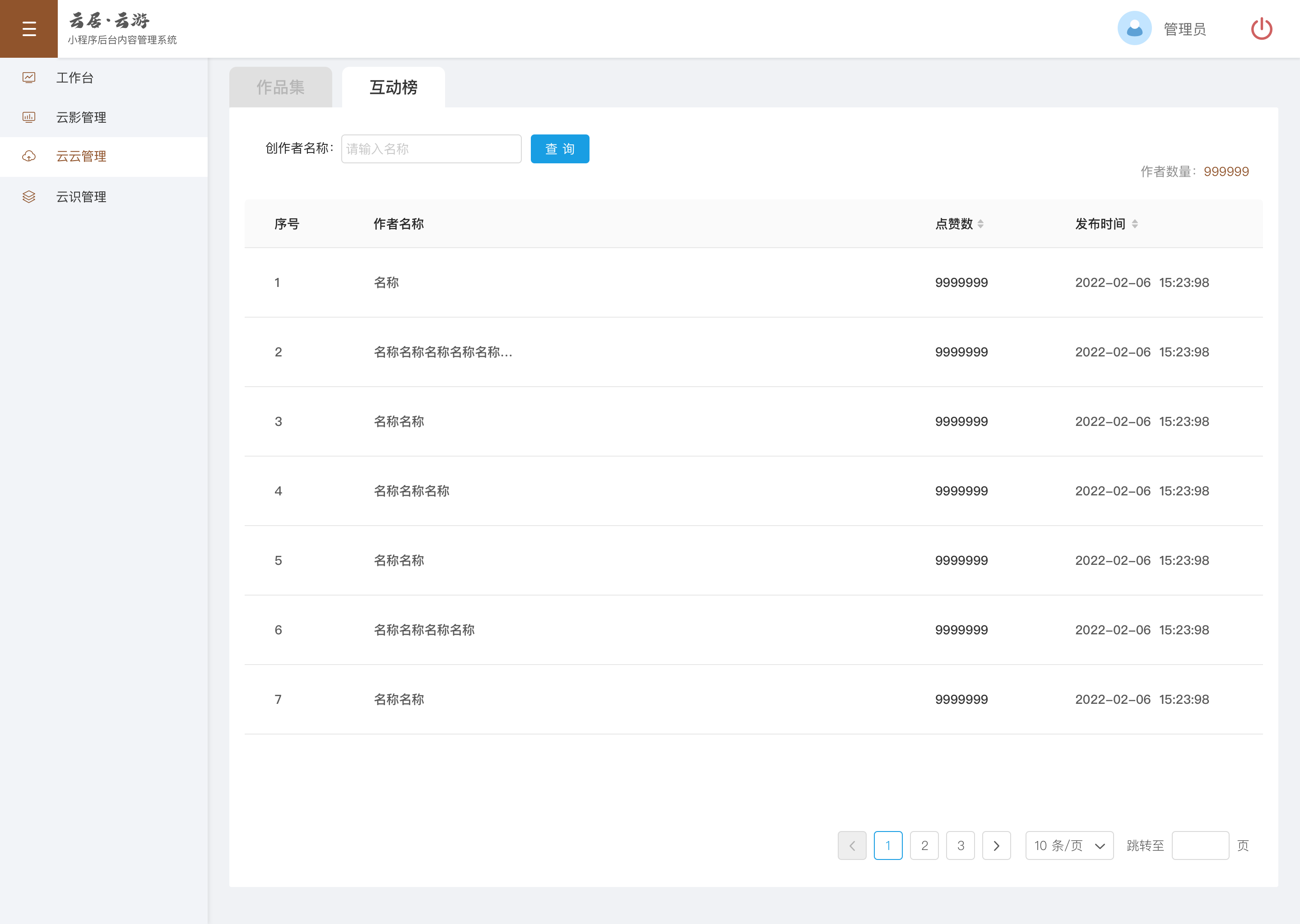Sort by 发布时间 using sort arrows
This screenshot has width=1300, height=924.
(x=1134, y=224)
